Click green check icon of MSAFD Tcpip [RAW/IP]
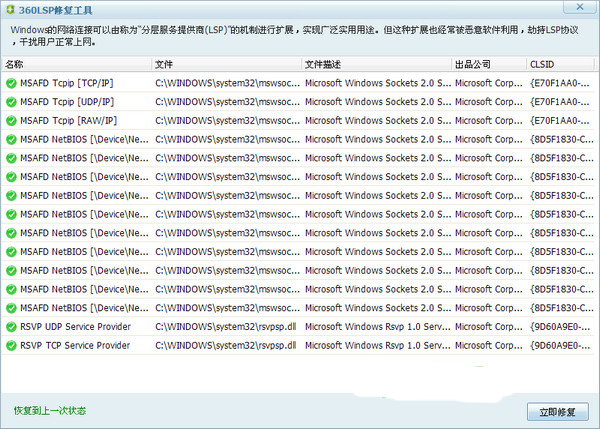The width and height of the screenshot is (600, 429). [x=11, y=121]
